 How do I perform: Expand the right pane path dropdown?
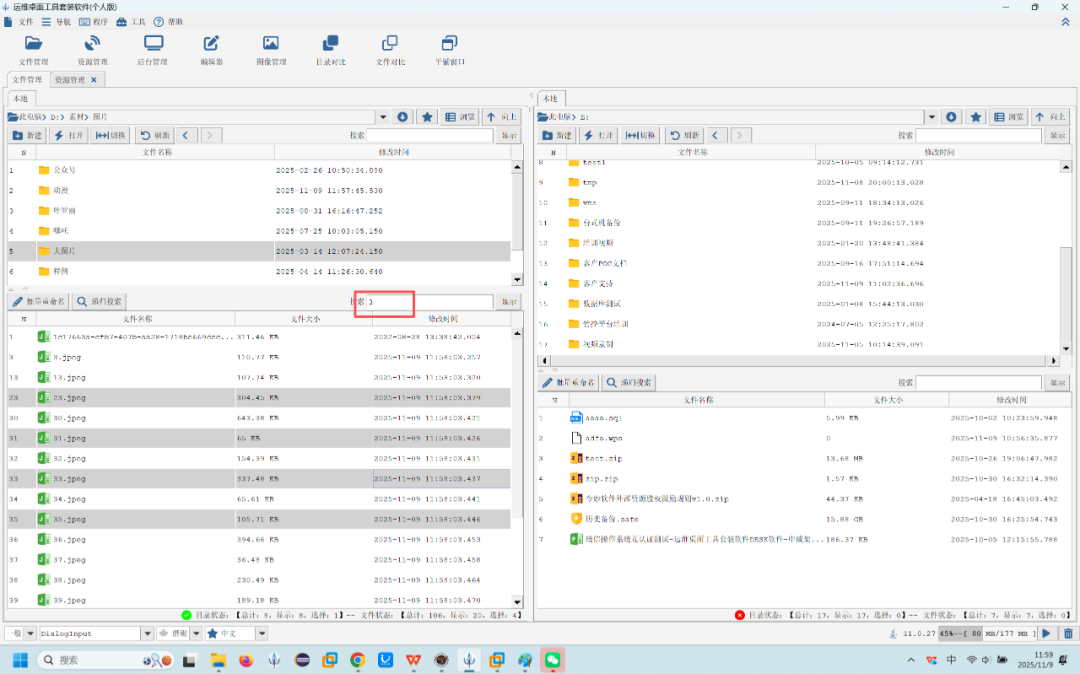(931, 117)
